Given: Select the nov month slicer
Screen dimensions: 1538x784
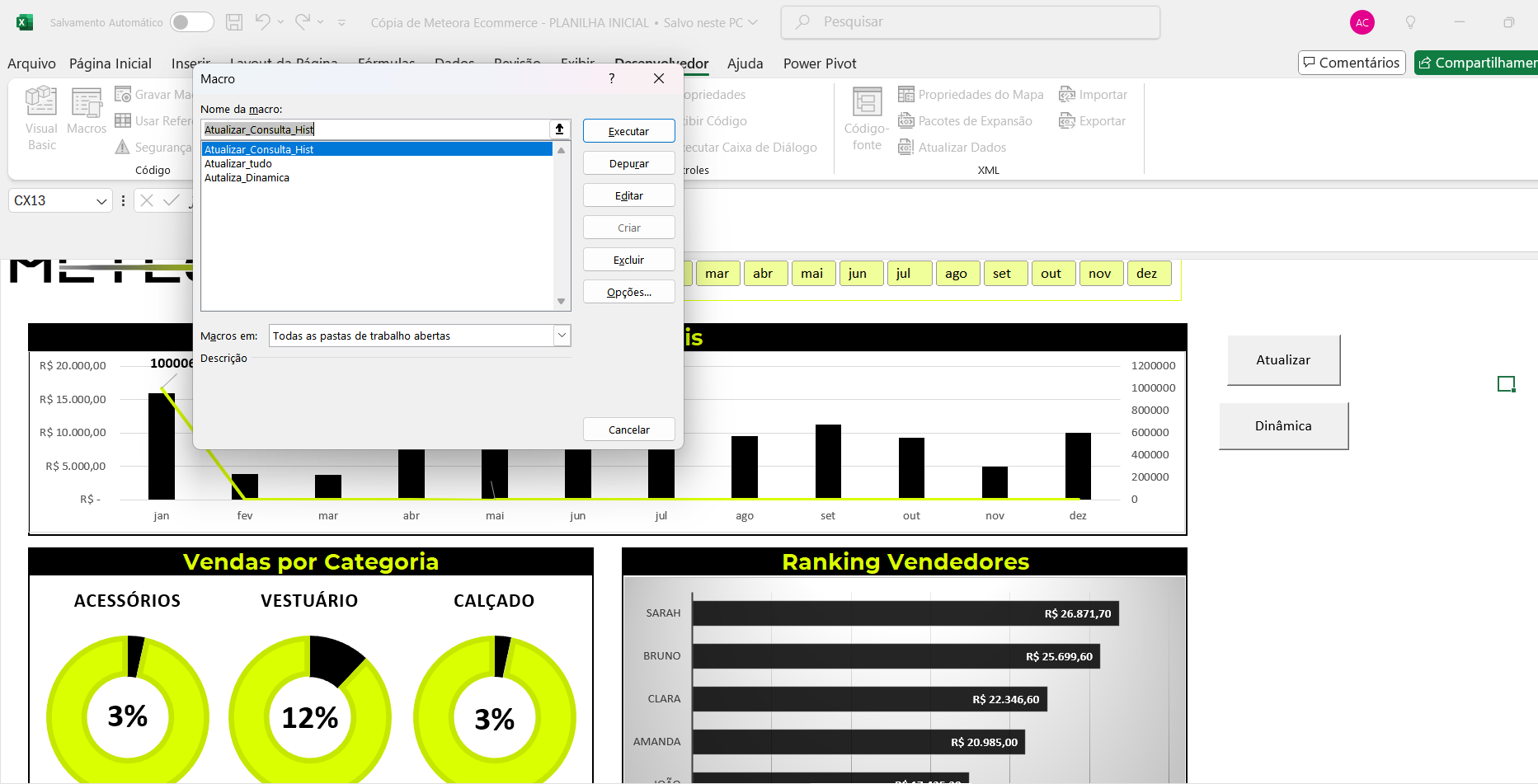Looking at the screenshot, I should (x=1100, y=274).
